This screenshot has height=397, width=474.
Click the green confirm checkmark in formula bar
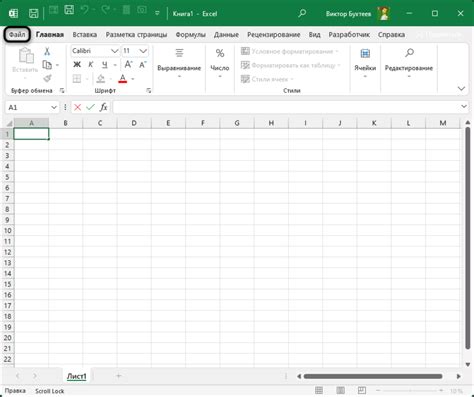coord(90,107)
